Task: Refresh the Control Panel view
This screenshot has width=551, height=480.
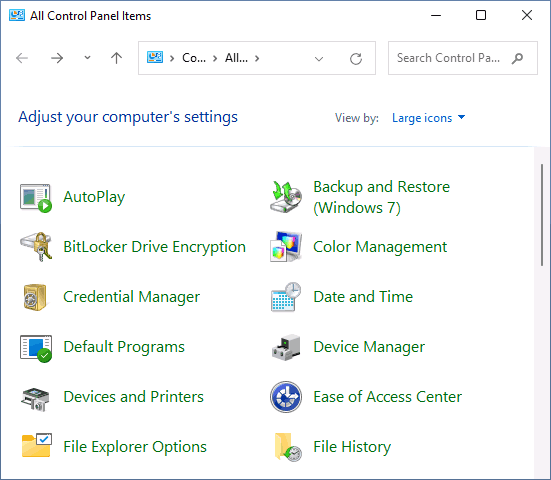Action: (x=356, y=59)
